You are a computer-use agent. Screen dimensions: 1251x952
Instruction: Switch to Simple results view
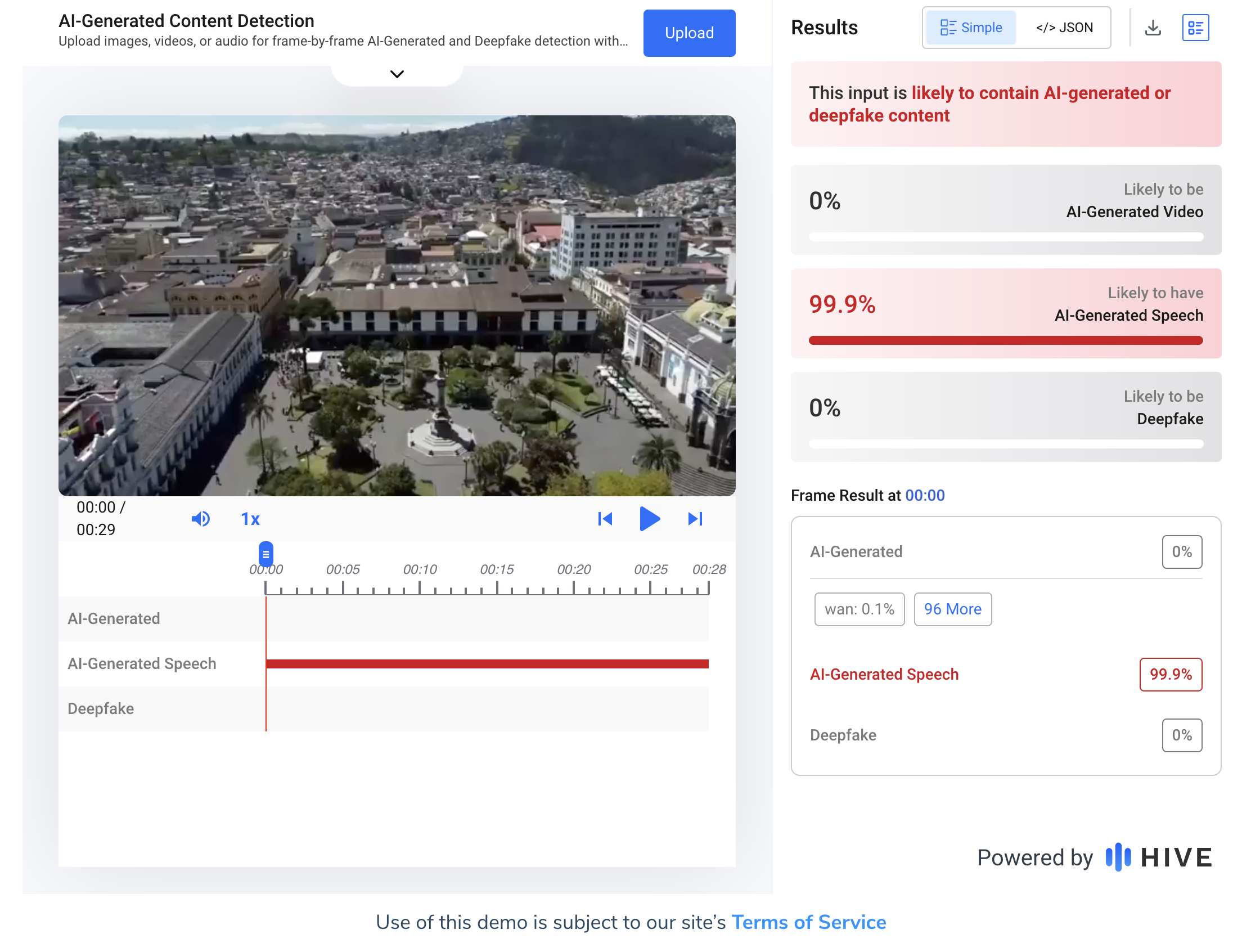970,27
